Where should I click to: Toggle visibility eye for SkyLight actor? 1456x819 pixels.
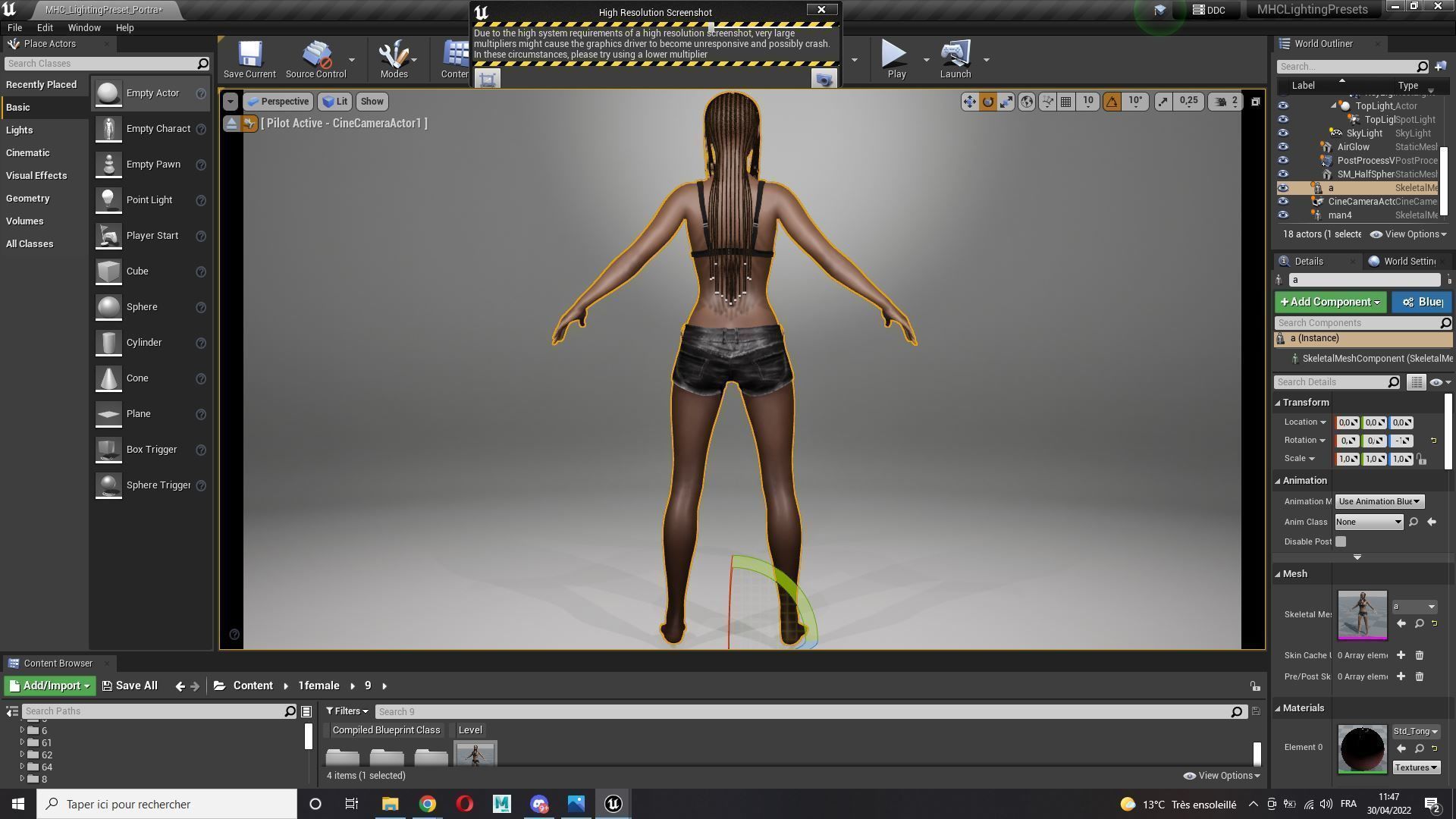click(1283, 133)
